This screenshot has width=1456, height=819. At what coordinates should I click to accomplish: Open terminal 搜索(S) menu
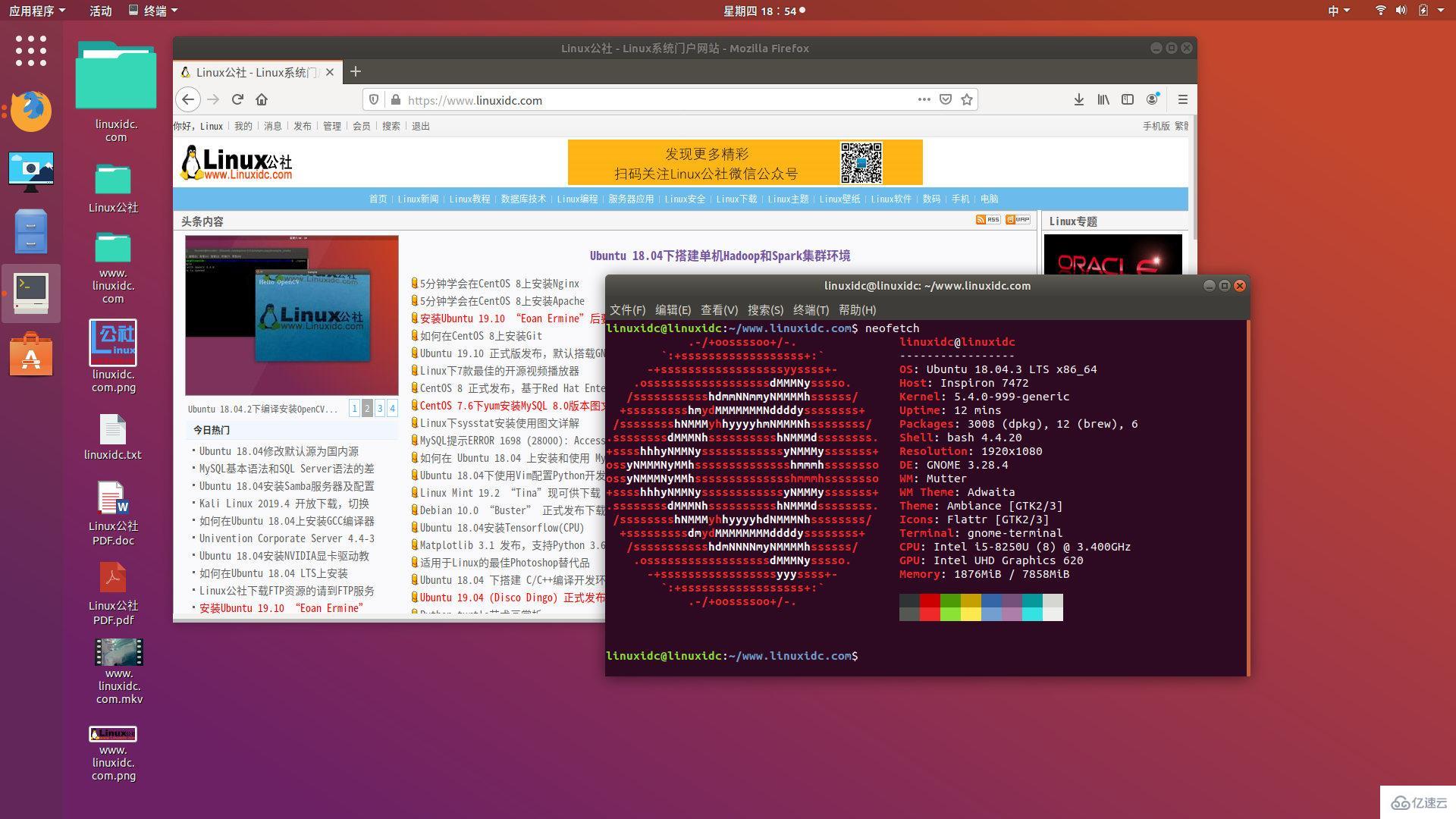coord(765,309)
